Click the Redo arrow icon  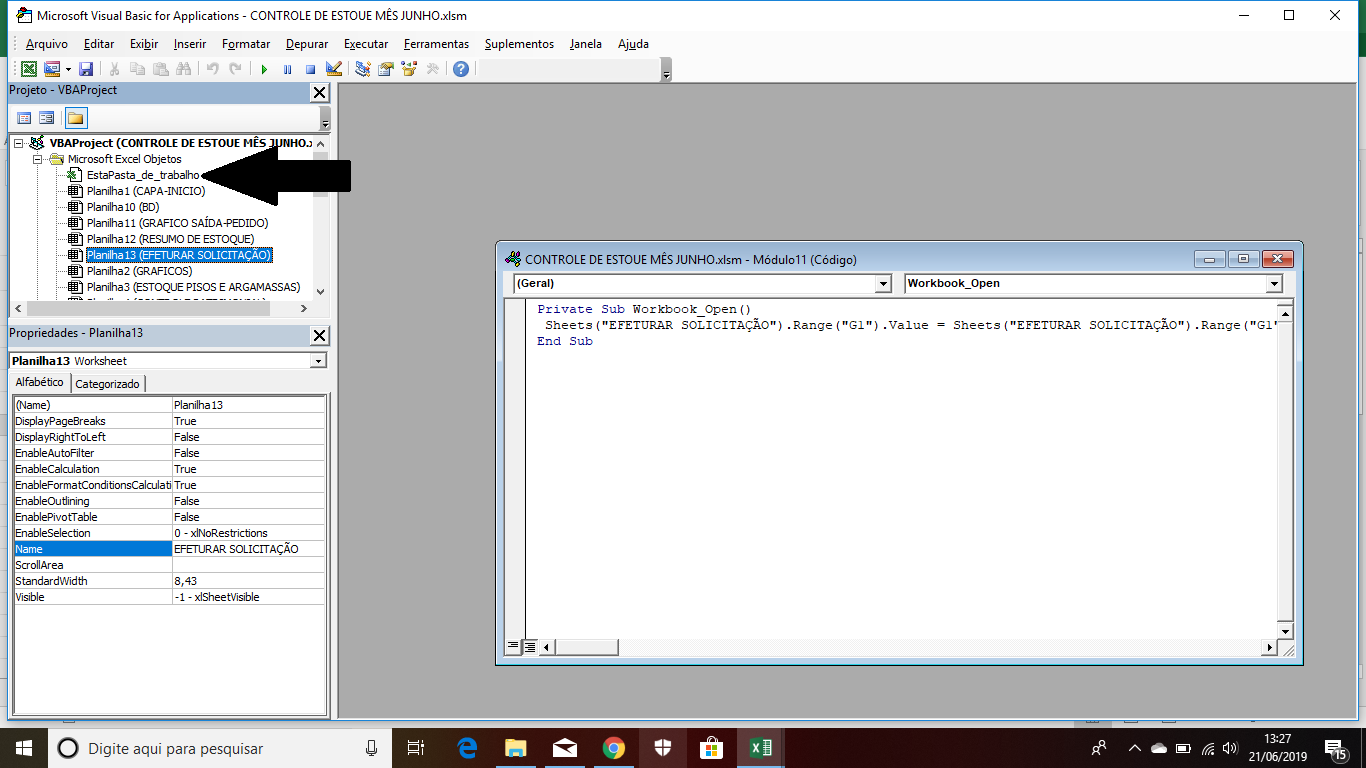[x=236, y=69]
